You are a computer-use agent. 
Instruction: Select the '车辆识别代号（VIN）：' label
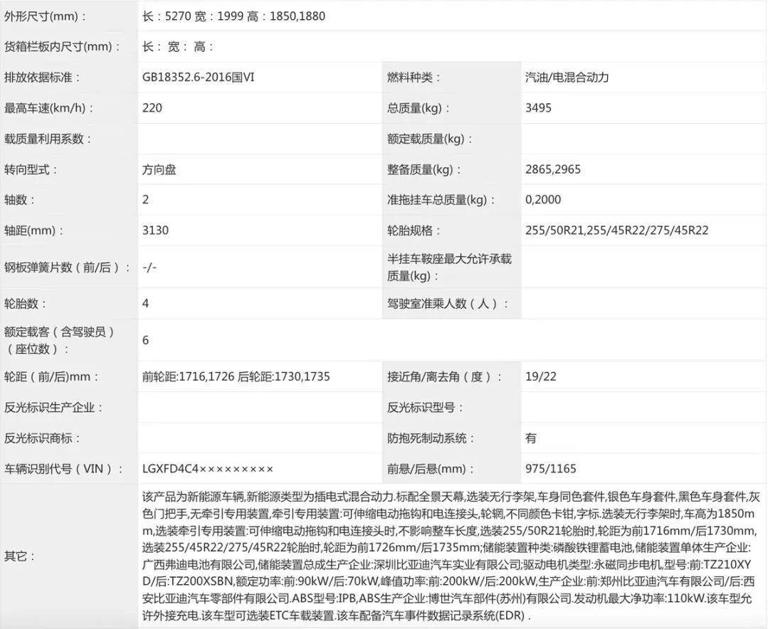(64, 469)
